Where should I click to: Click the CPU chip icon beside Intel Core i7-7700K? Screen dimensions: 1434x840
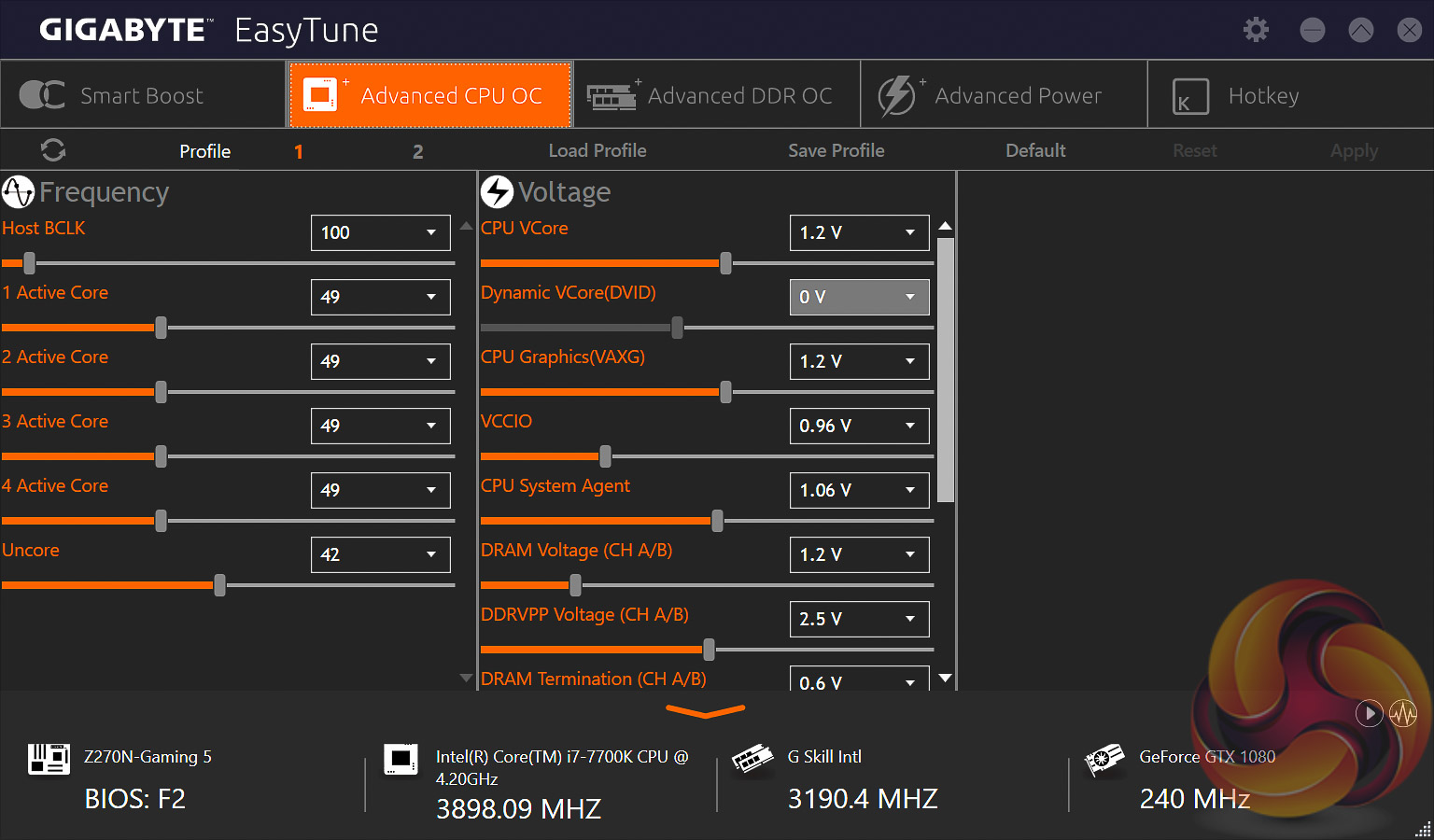(401, 759)
